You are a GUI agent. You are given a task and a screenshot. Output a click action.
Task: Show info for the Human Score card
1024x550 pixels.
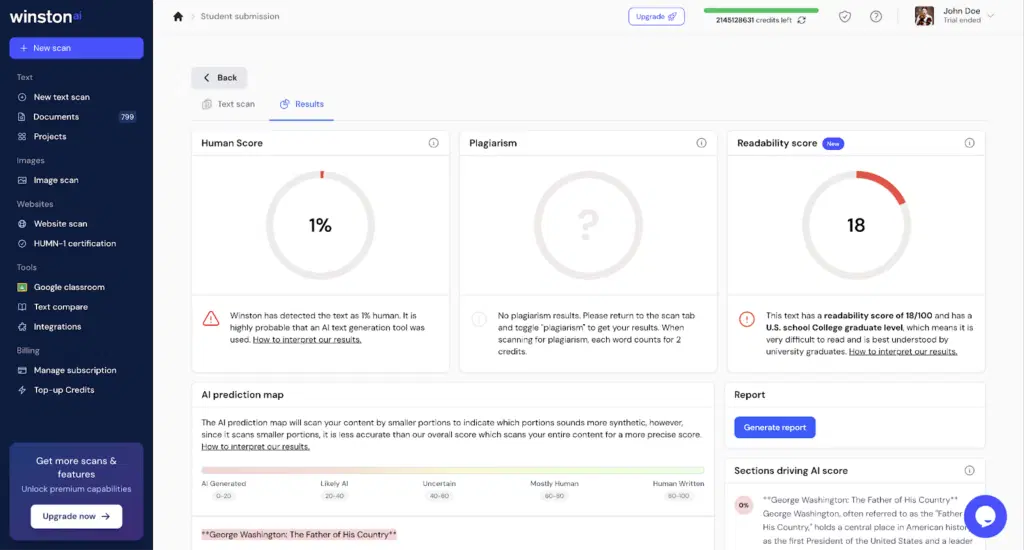point(433,143)
